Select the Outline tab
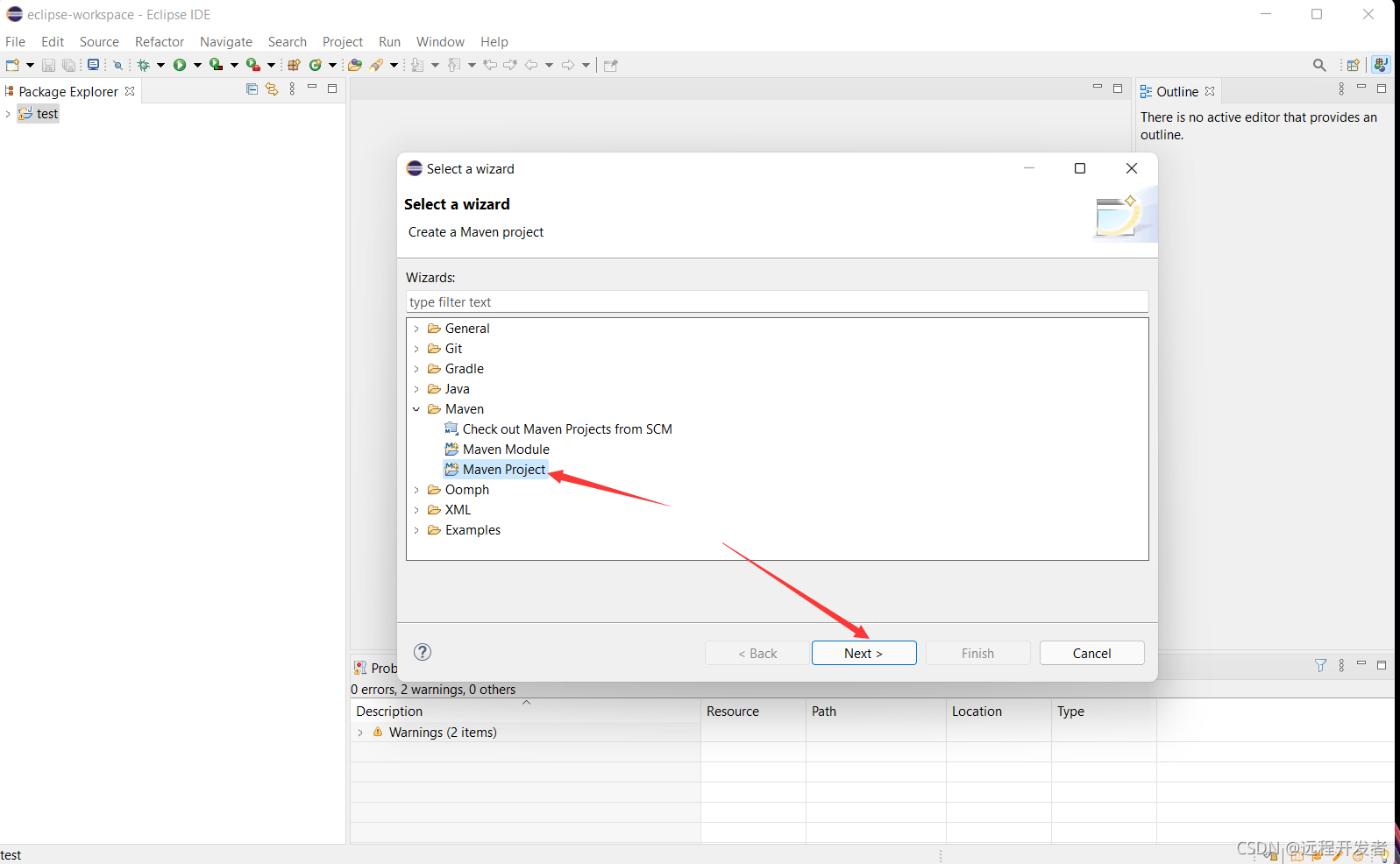Image resolution: width=1400 pixels, height=864 pixels. tap(1176, 91)
